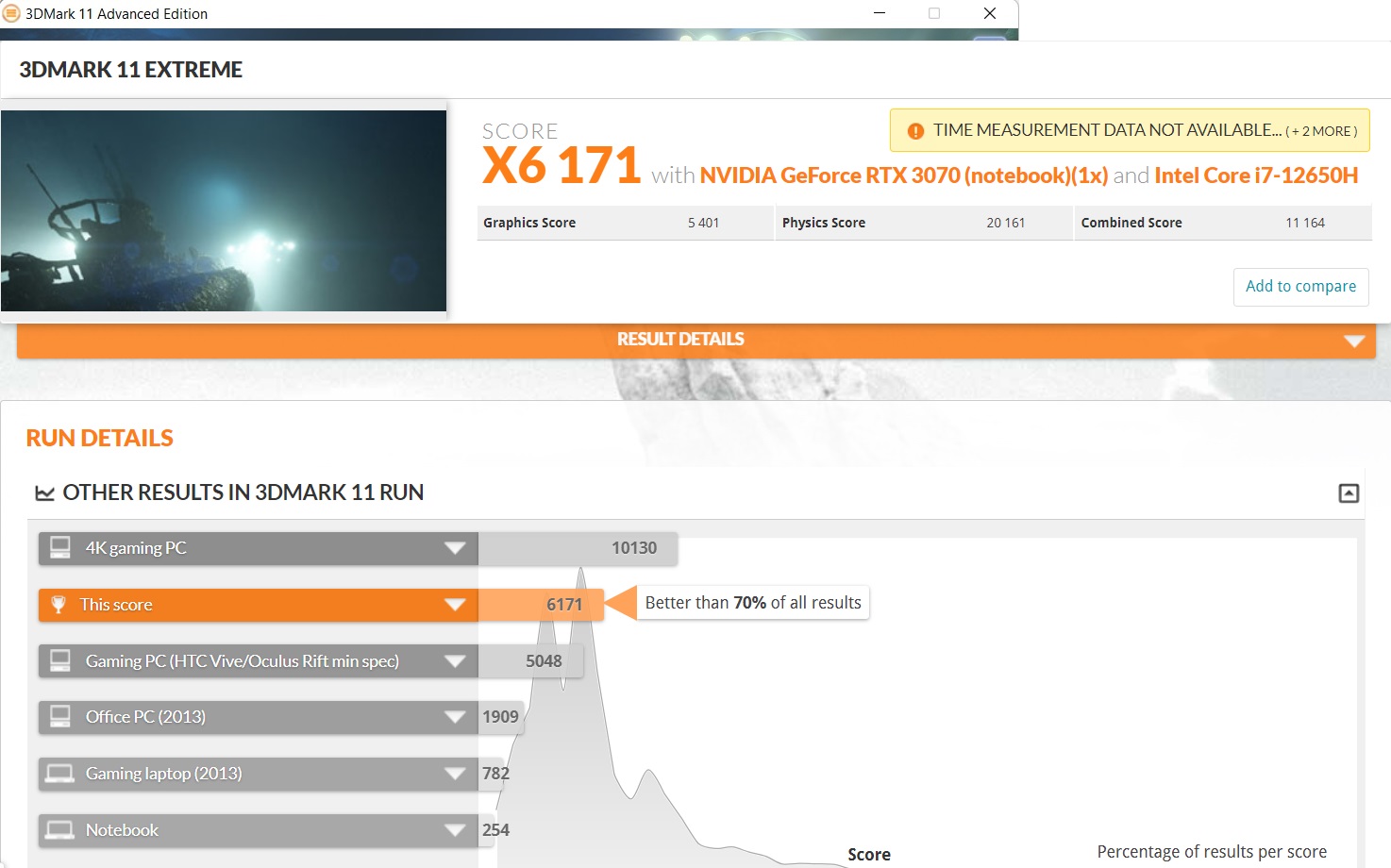Image resolution: width=1391 pixels, height=868 pixels.
Task: Click the trophy icon on This score
Action: pos(59,605)
